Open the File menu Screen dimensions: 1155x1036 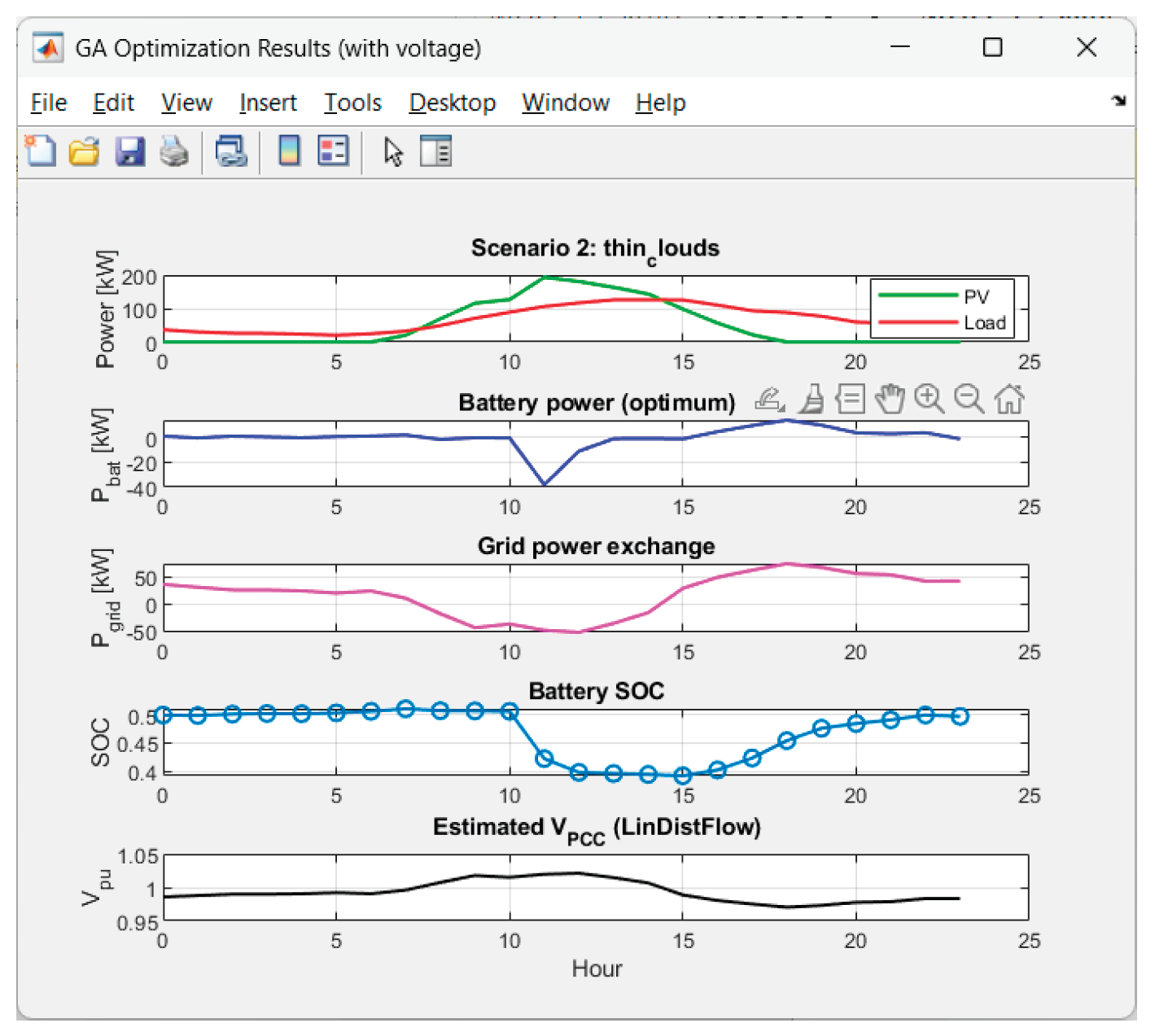coord(49,103)
